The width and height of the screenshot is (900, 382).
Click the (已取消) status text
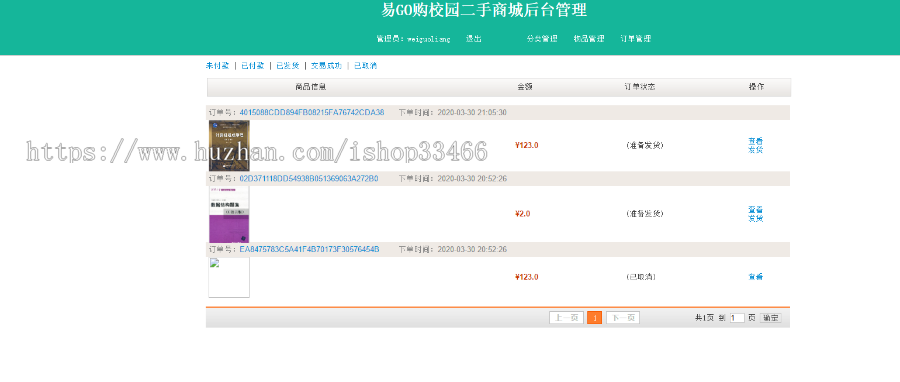[x=641, y=277]
